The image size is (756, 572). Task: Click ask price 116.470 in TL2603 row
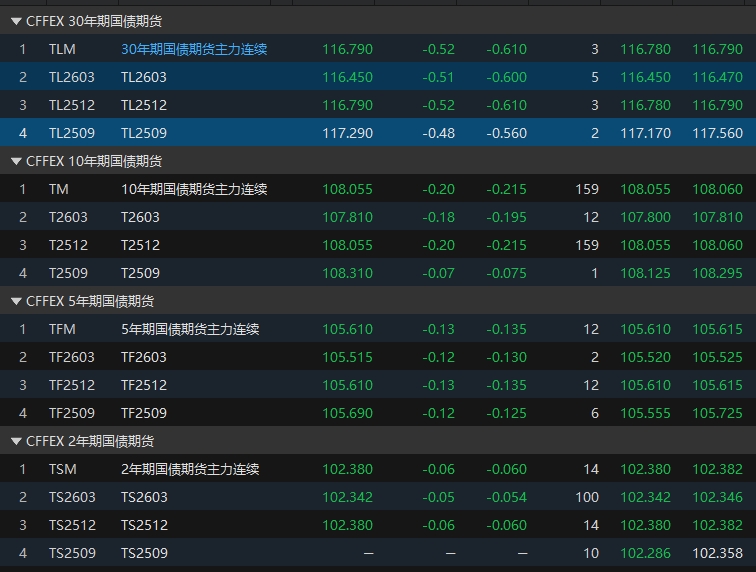717,77
